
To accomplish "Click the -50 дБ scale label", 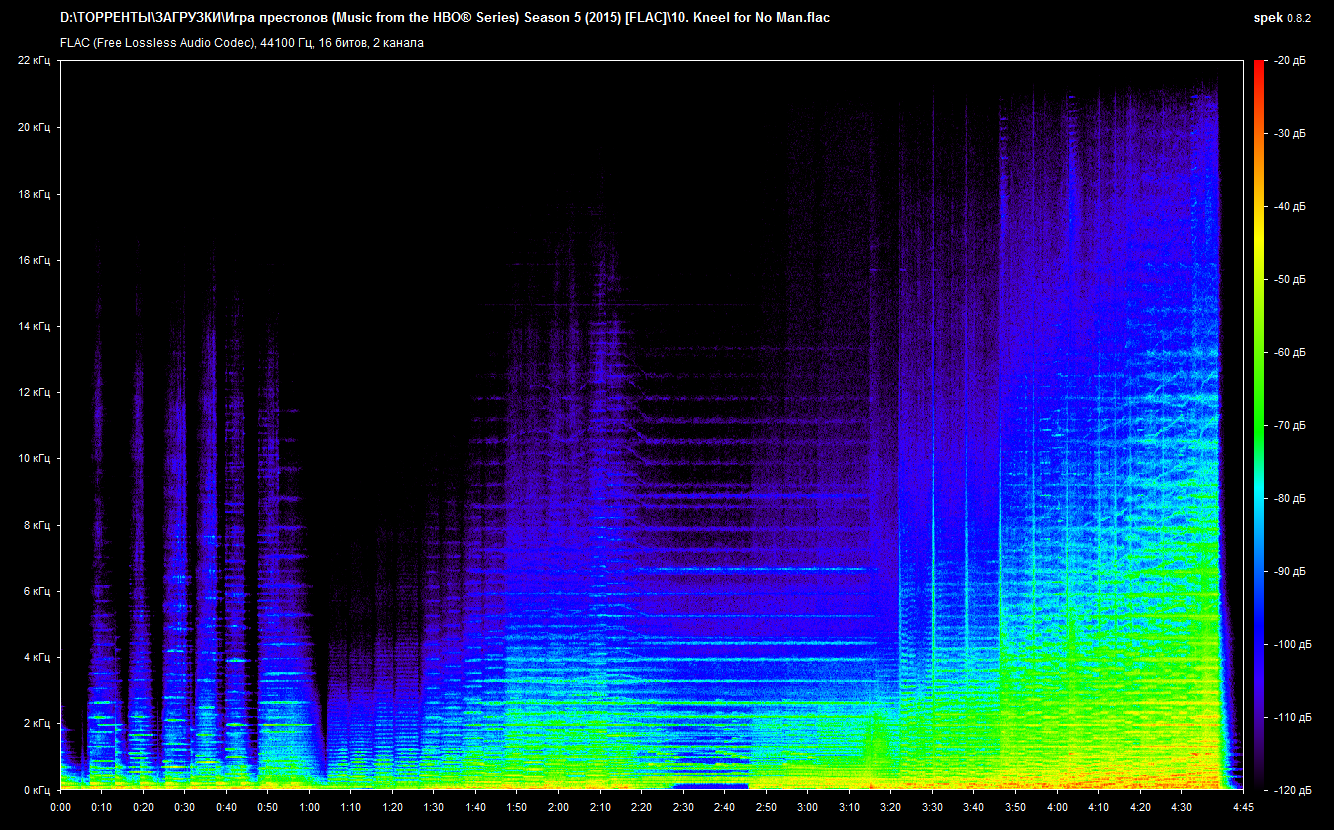I will pyautogui.click(x=1289, y=279).
